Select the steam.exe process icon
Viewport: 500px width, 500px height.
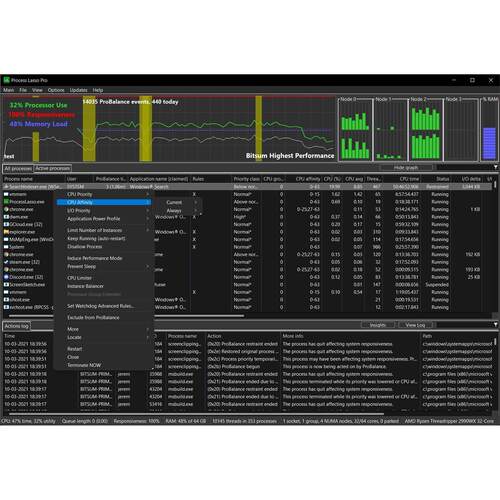click(x=6, y=262)
